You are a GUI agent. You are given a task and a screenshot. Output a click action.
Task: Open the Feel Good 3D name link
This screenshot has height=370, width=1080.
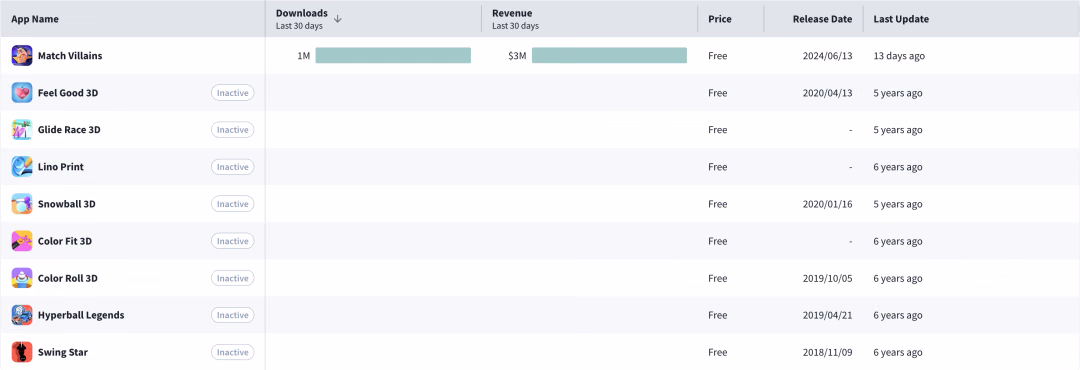68,93
